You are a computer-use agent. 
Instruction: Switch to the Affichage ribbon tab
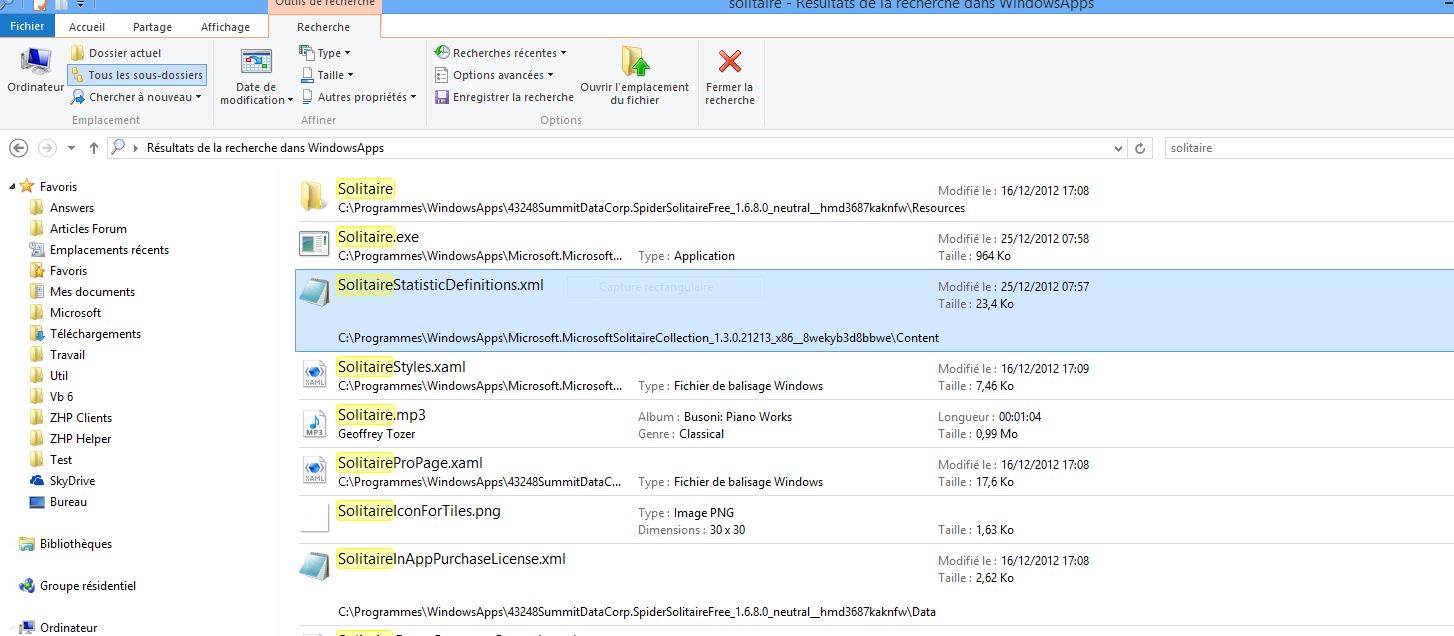(x=226, y=27)
